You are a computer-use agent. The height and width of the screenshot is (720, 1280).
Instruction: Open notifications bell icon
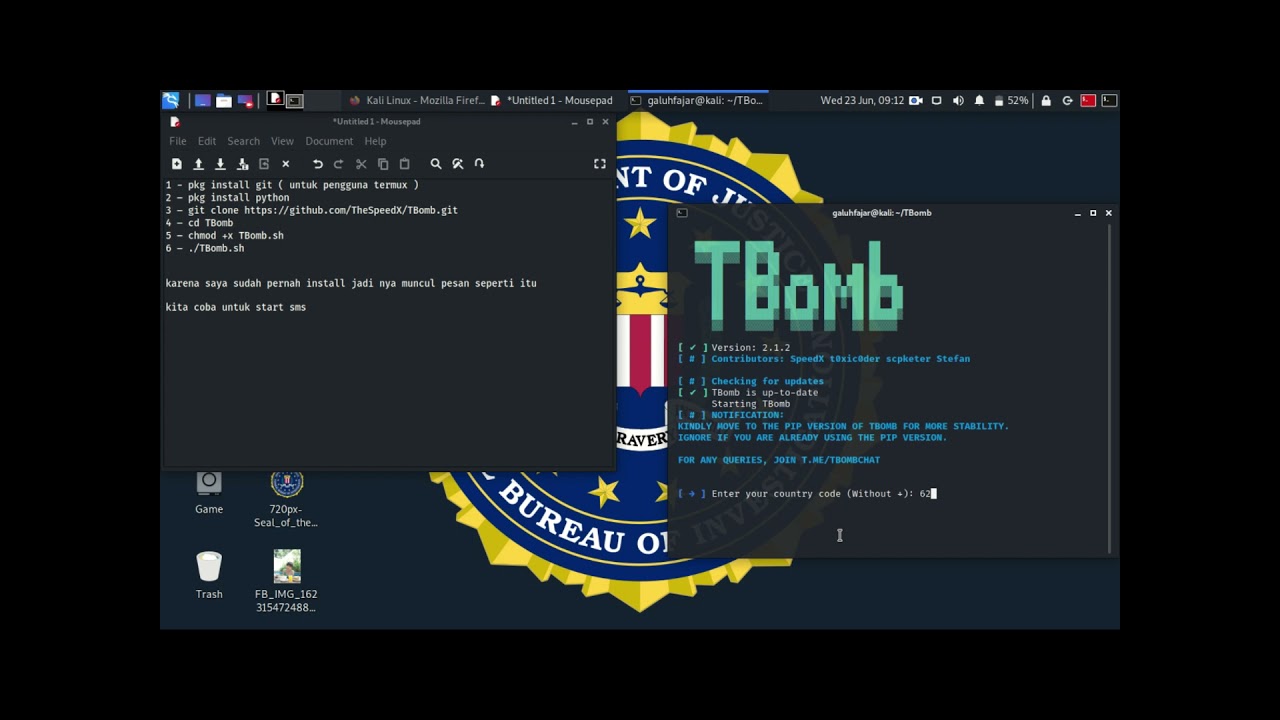tap(979, 101)
